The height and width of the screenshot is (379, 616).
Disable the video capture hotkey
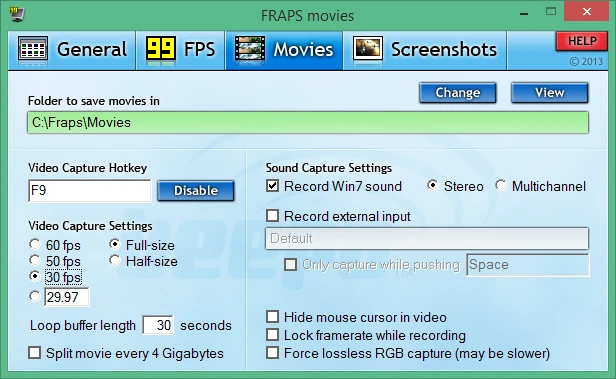196,191
